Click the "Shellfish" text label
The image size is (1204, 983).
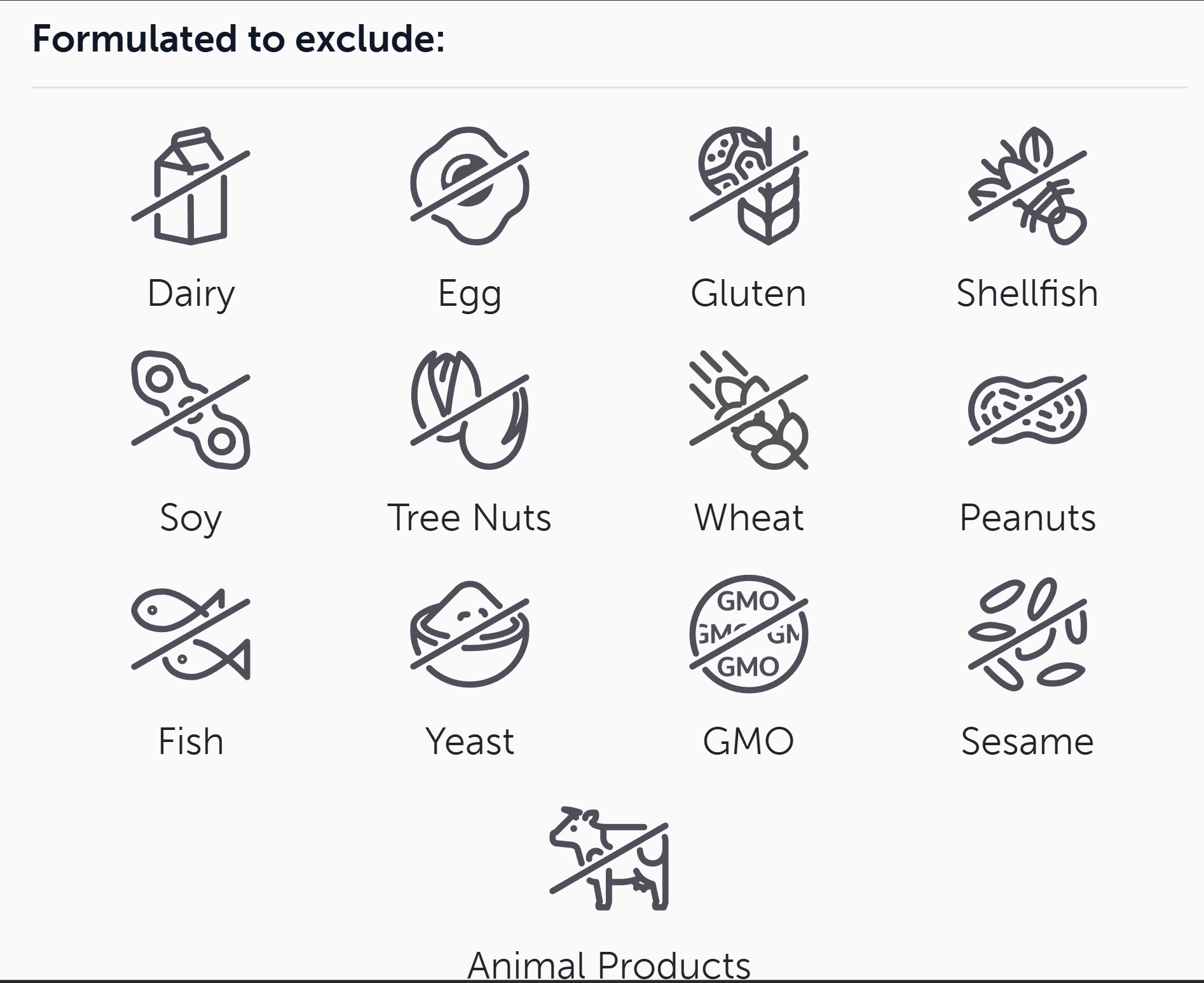click(x=1027, y=293)
